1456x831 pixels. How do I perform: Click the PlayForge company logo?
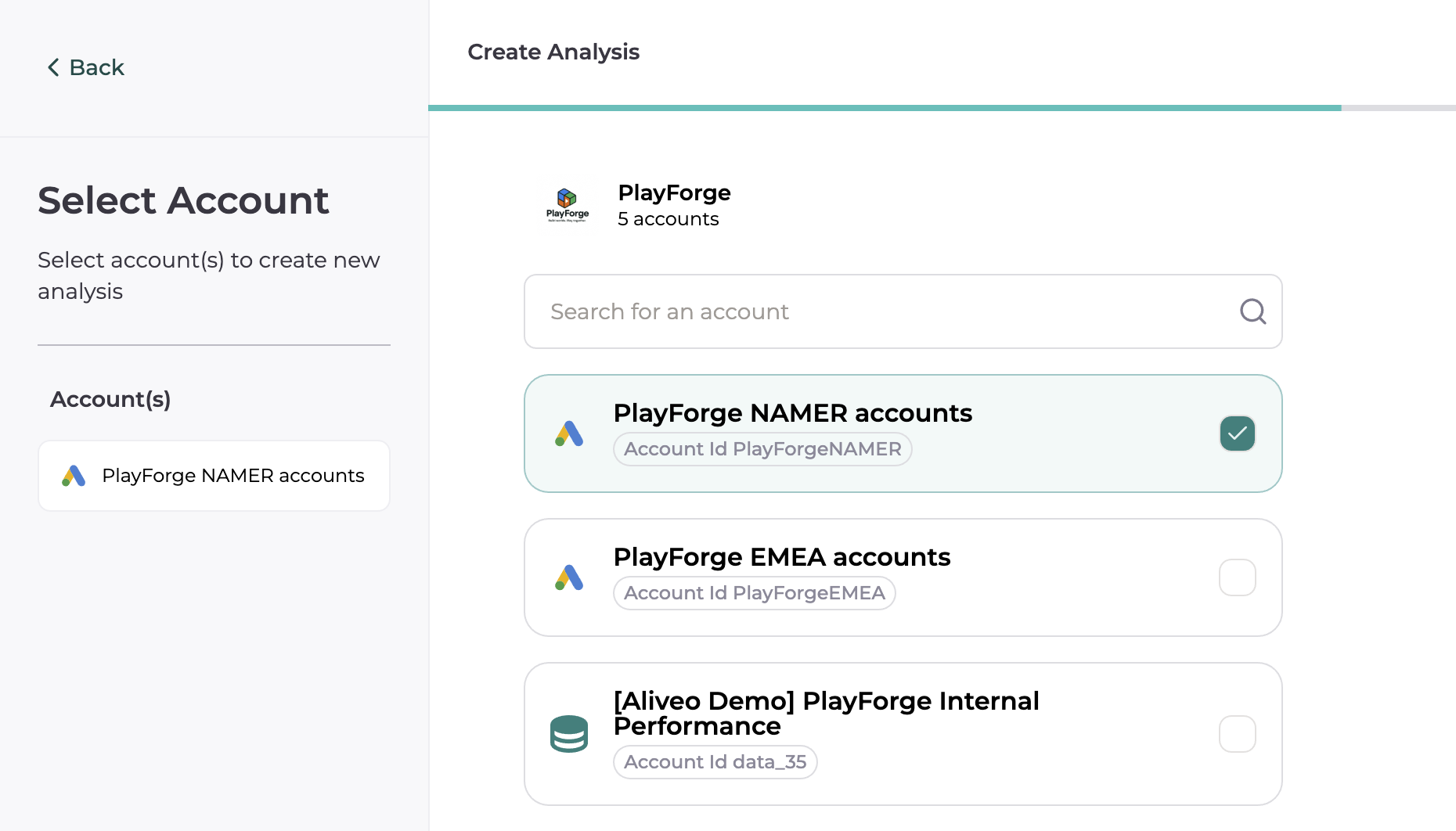tap(568, 205)
